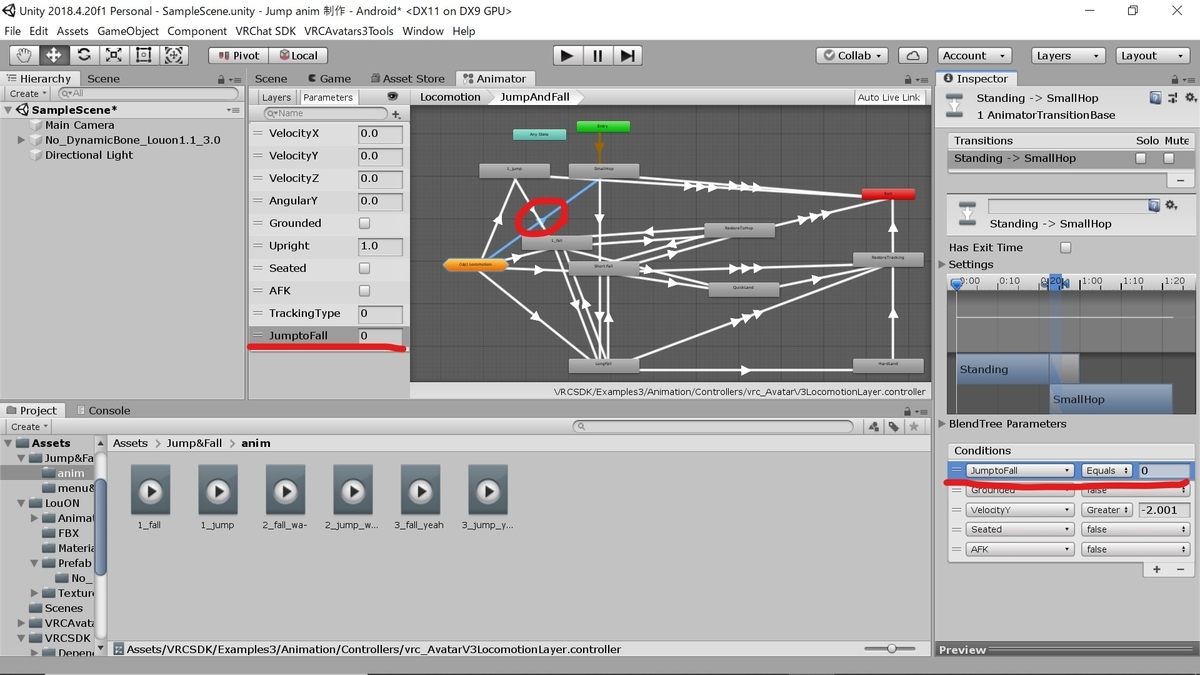Search by label in Project panel

coord(894,427)
